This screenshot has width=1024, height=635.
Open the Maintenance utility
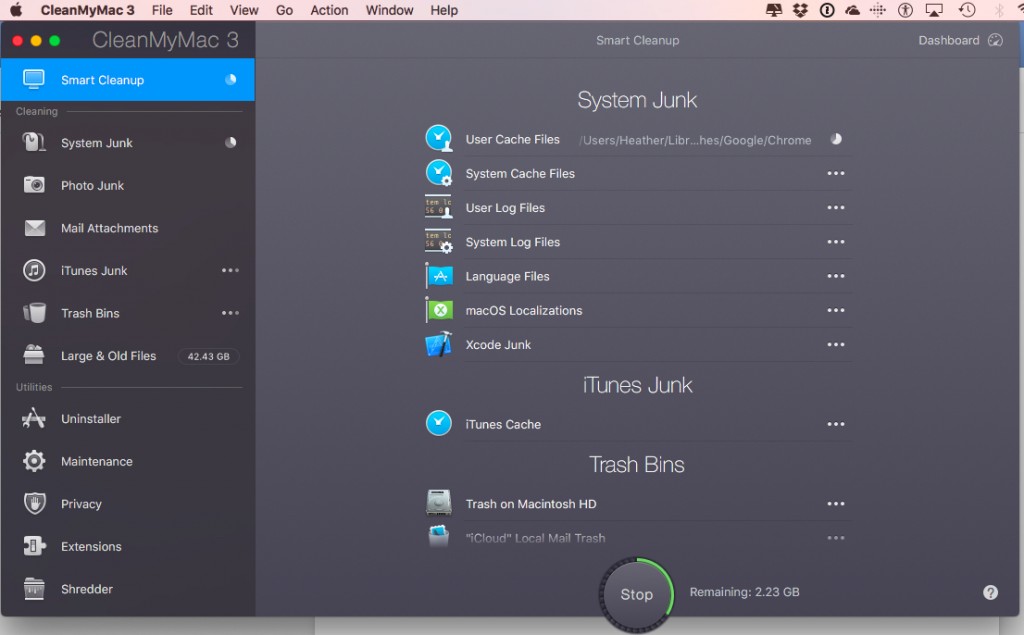[127, 461]
